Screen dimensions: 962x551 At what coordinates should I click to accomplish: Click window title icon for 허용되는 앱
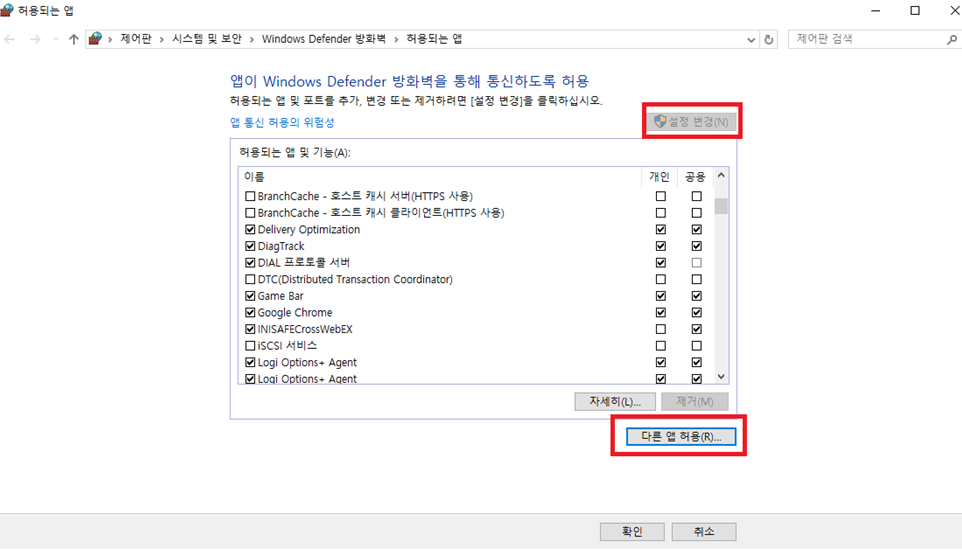click(7, 10)
